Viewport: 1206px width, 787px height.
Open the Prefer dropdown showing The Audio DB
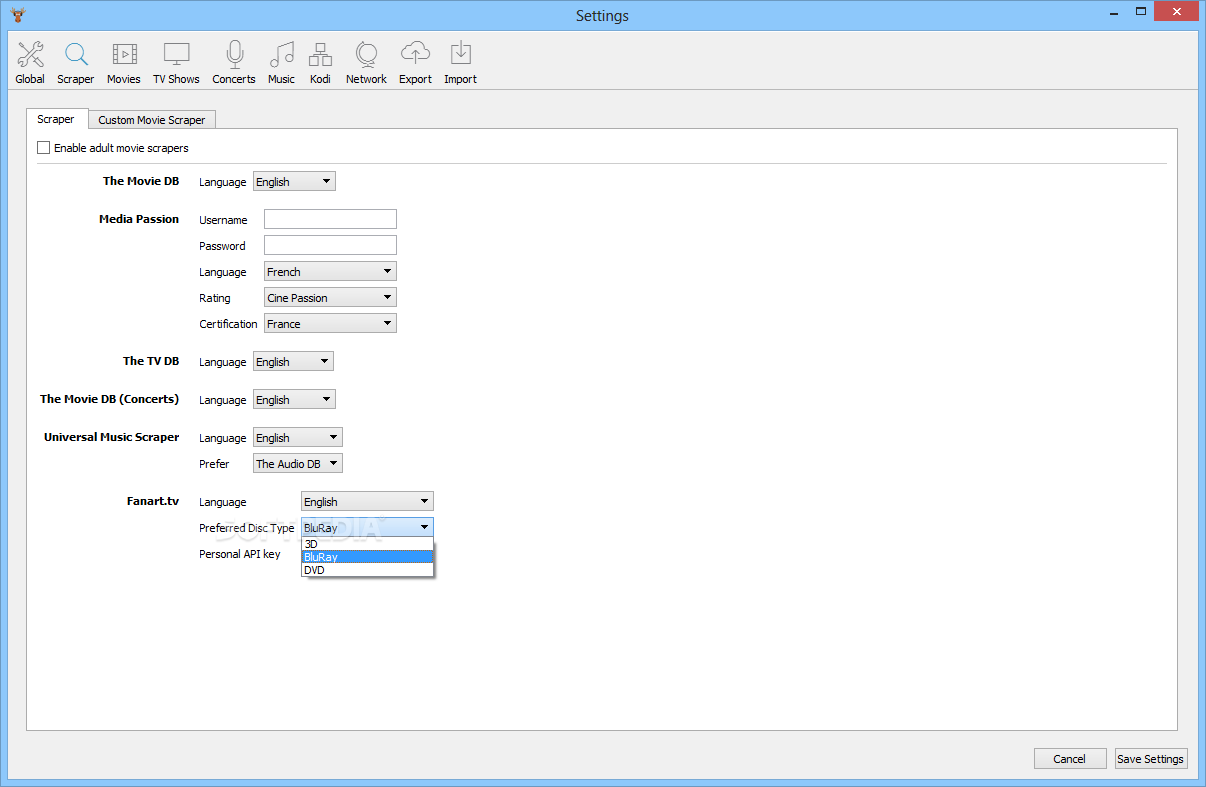pyautogui.click(x=298, y=464)
